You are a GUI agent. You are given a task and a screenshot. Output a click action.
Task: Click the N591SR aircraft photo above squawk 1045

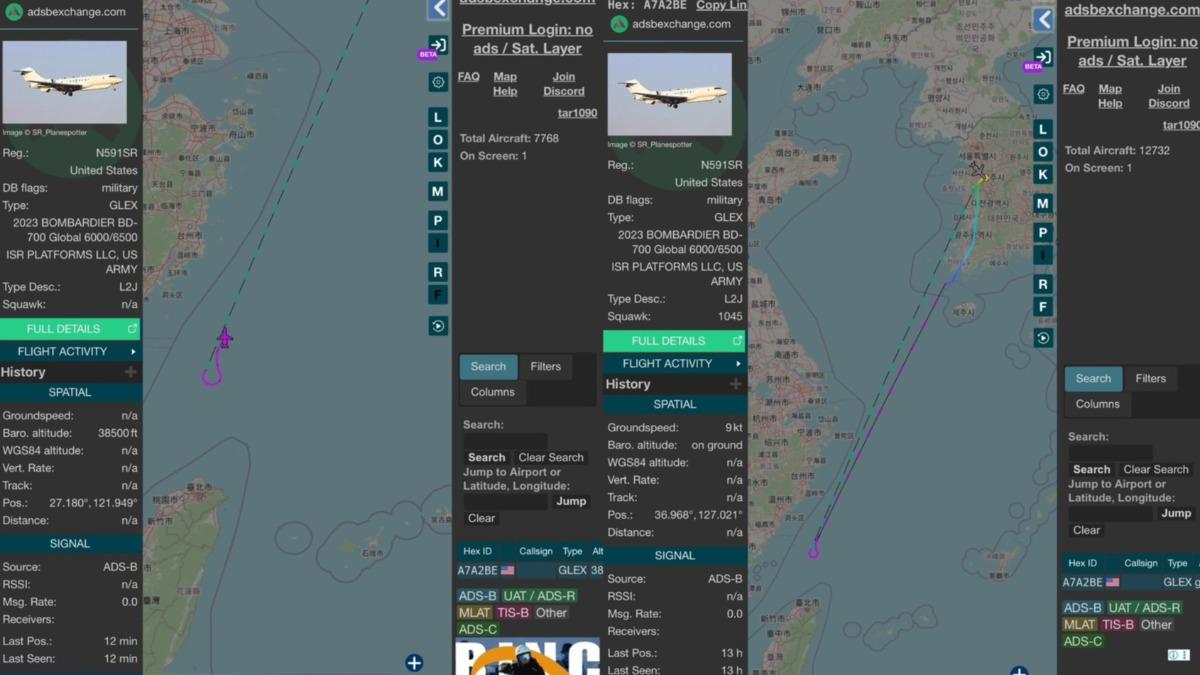click(x=669, y=94)
